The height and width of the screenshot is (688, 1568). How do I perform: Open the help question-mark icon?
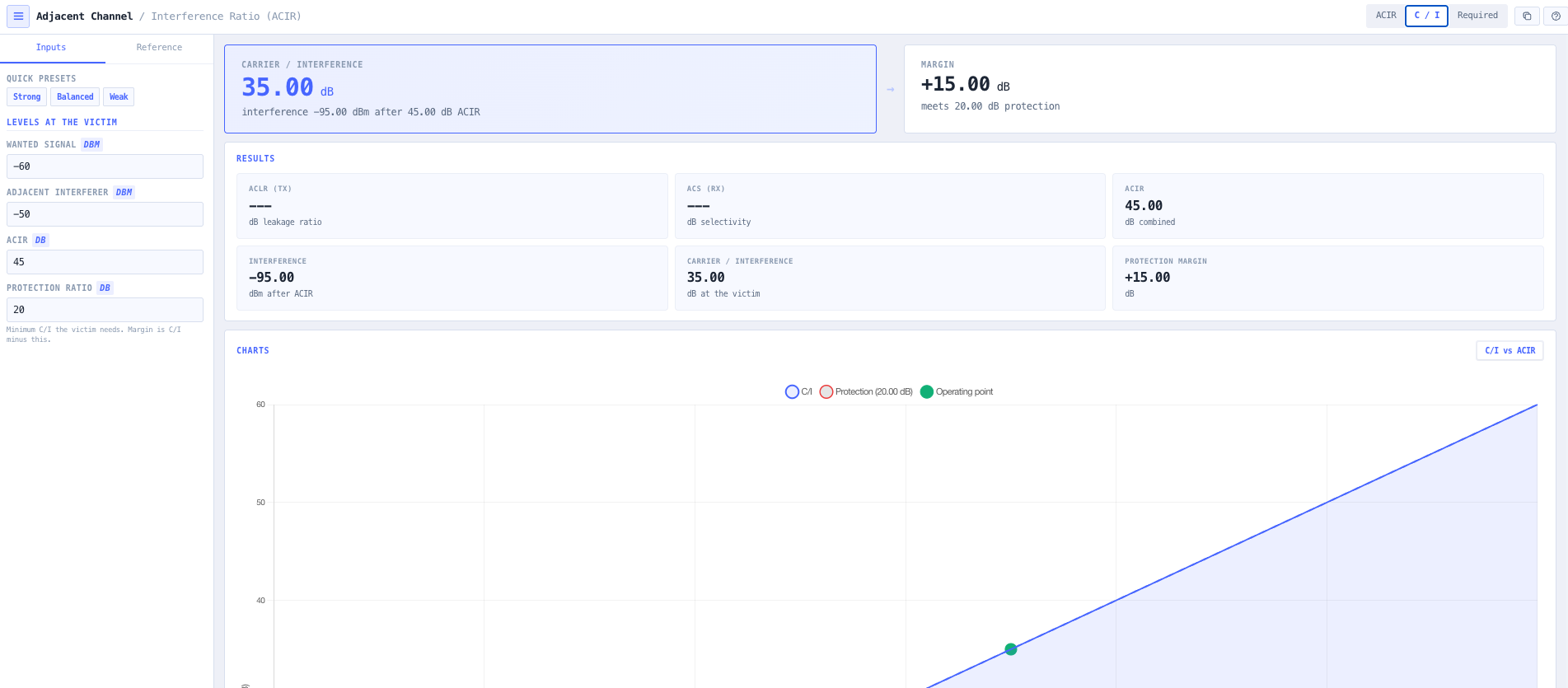[x=1556, y=16]
